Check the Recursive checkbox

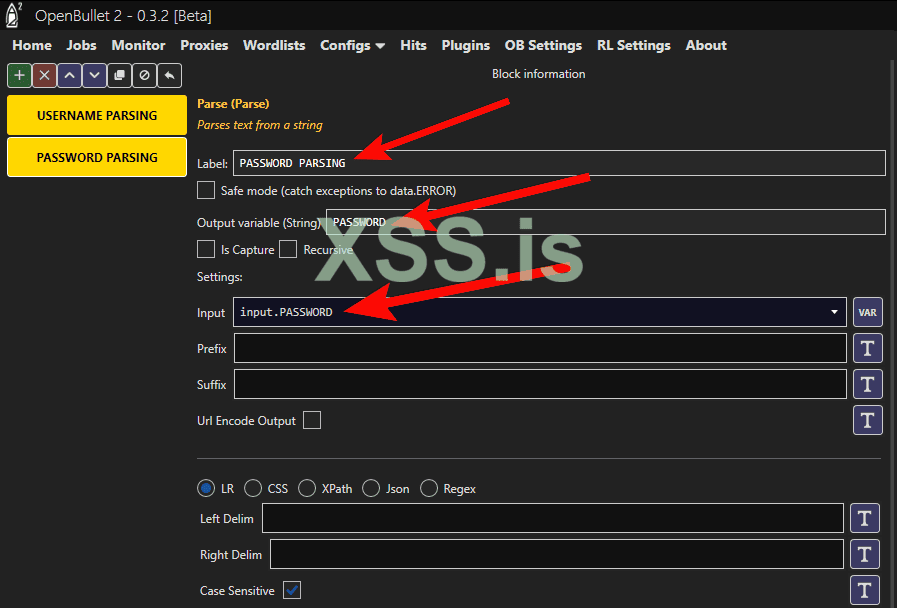click(288, 249)
